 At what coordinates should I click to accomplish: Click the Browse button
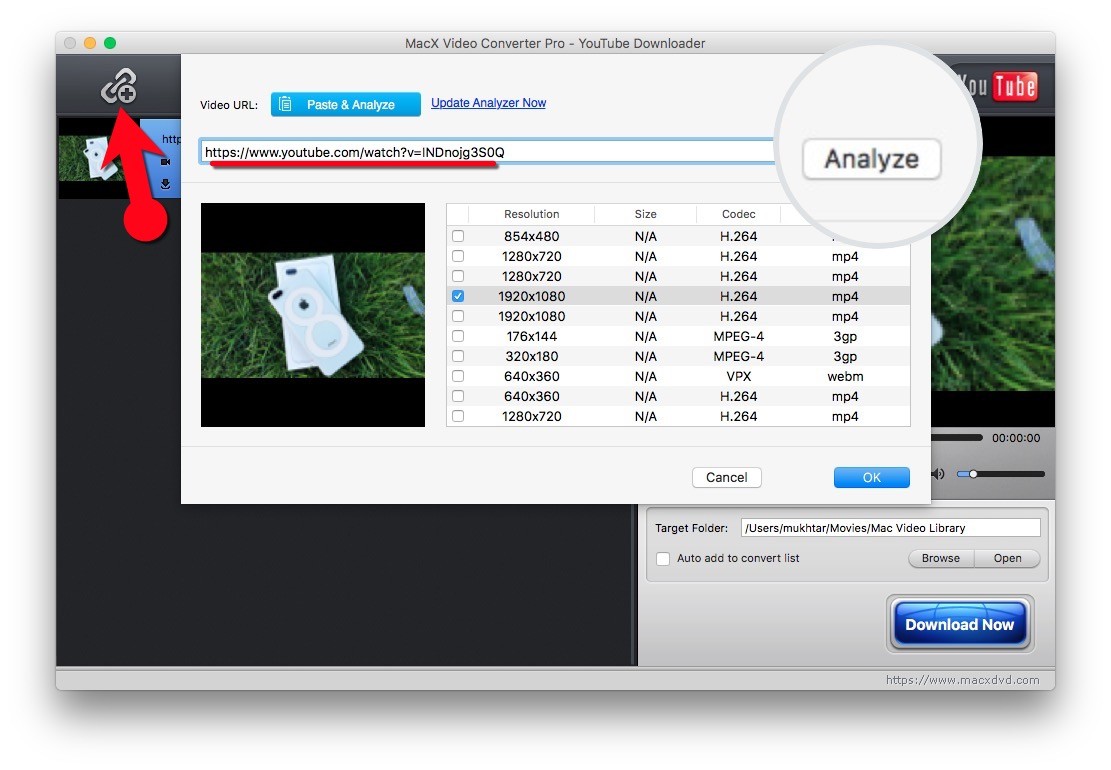(941, 558)
